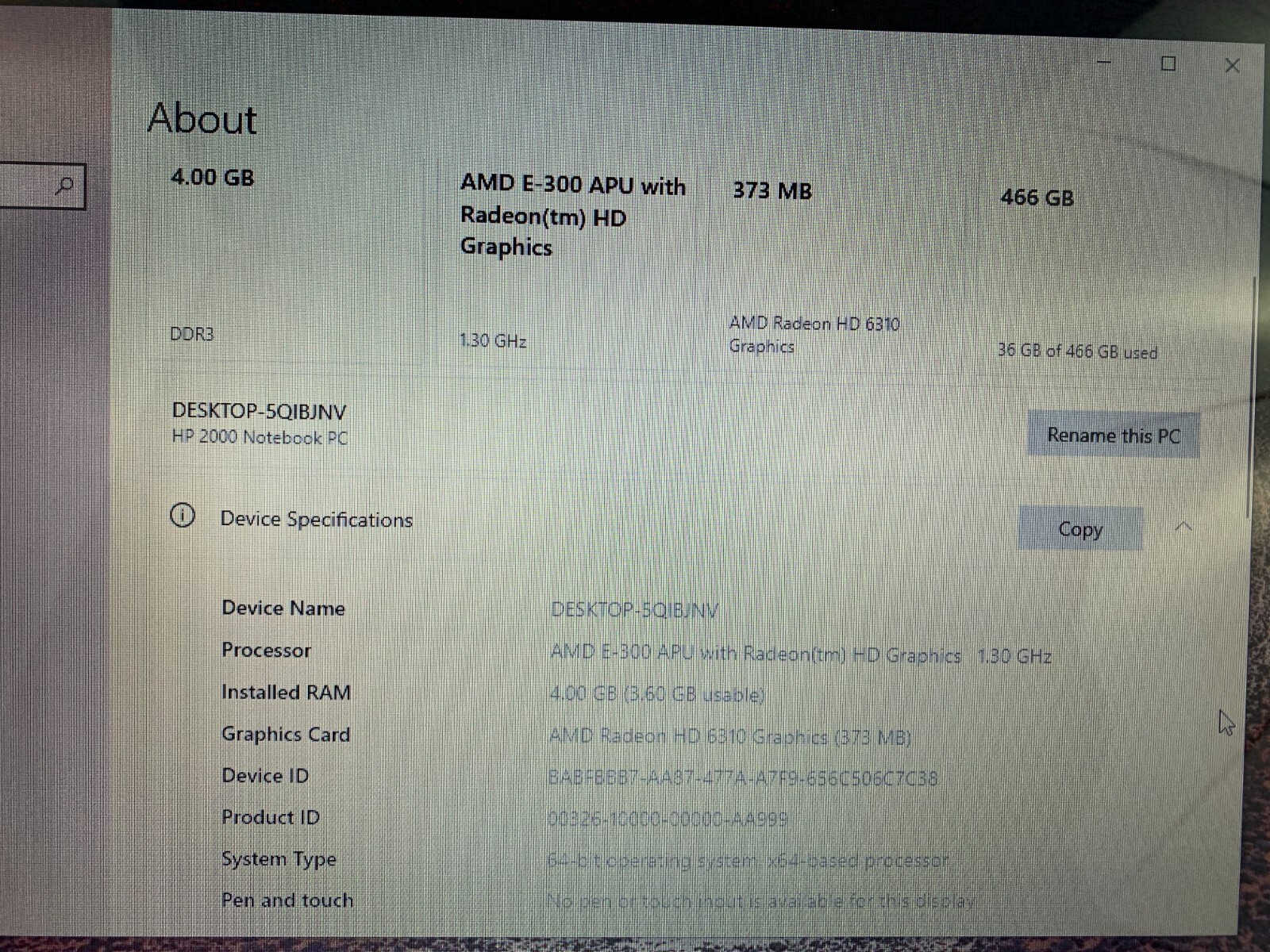Click the System Type row label
Viewport: 1270px width, 952px height.
click(279, 859)
